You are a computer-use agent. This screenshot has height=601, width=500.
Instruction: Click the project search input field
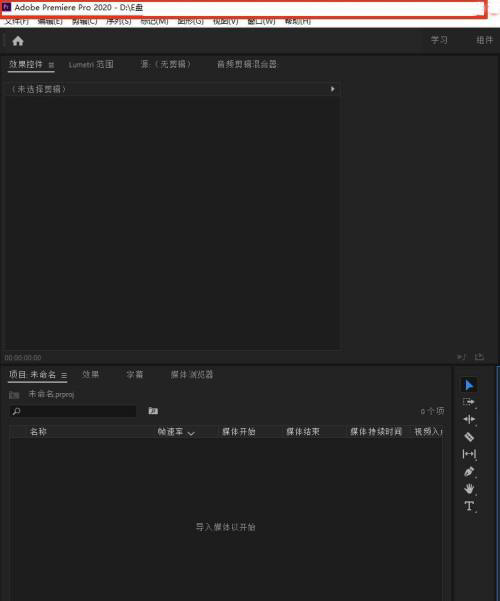(73, 411)
